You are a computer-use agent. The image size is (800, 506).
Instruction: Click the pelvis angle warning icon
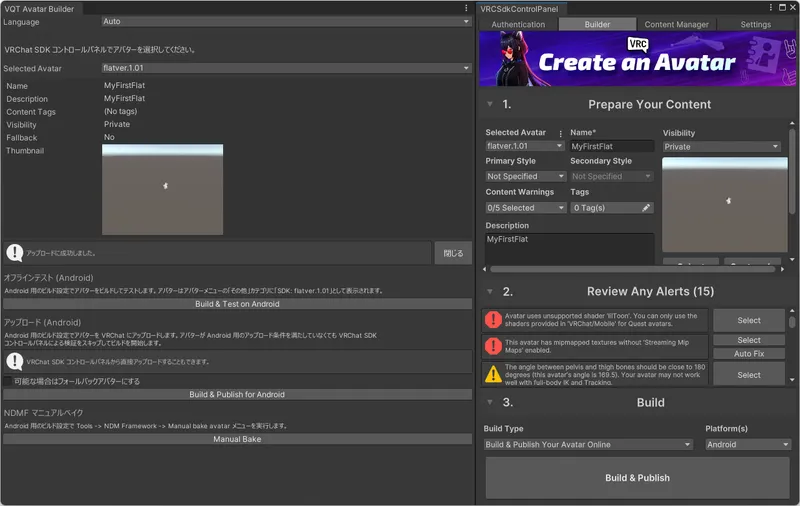tap(493, 374)
